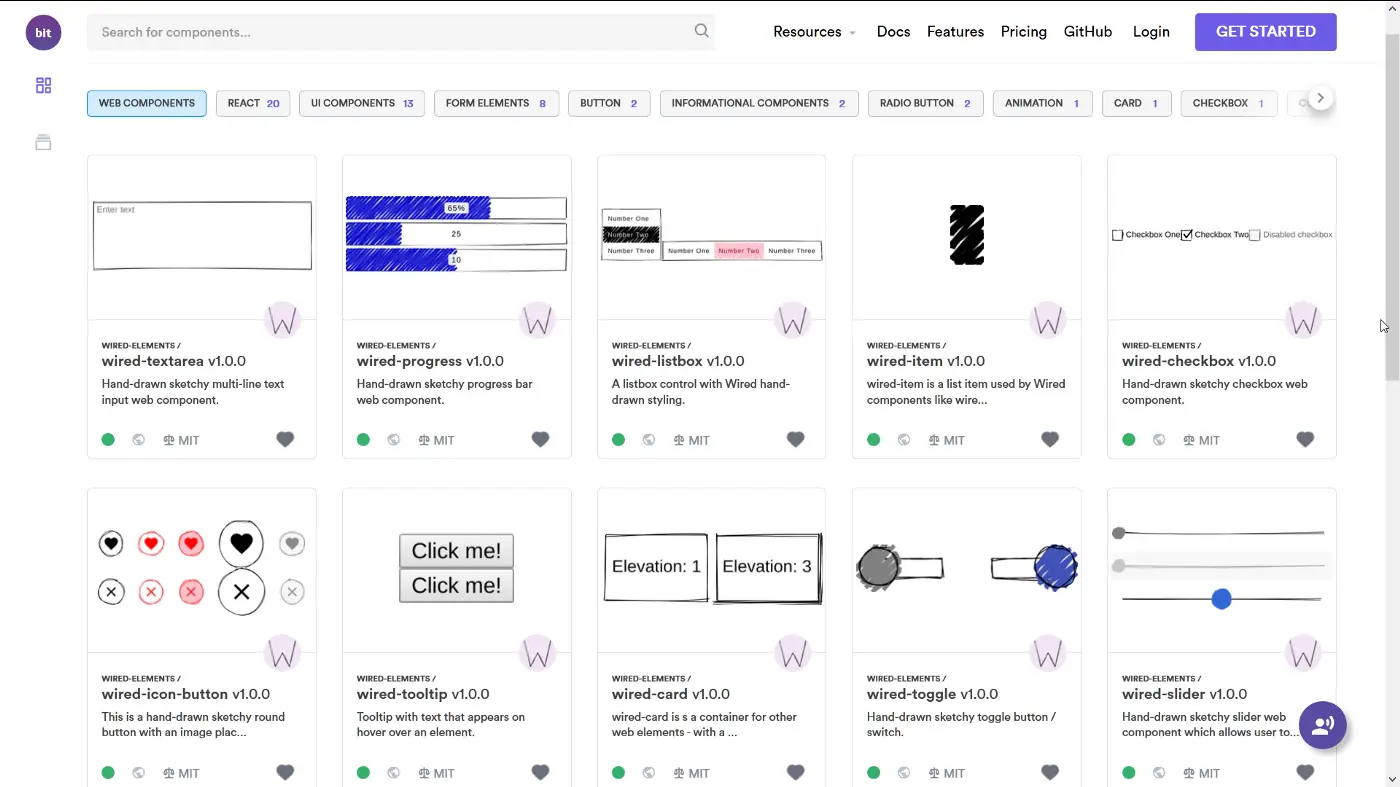
Task: Filter by the FORM ELEMENTS tag
Action: 496,103
